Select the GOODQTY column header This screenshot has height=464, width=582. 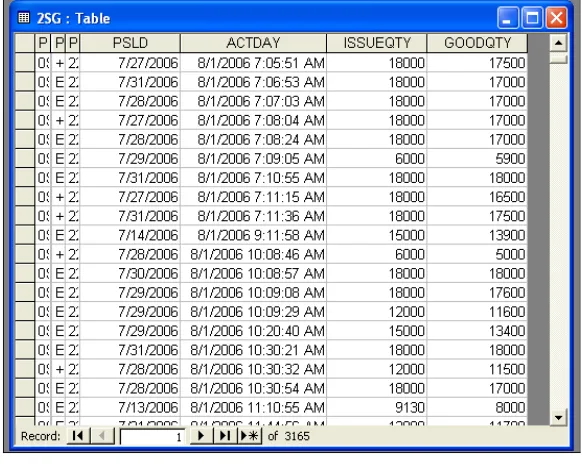pyautogui.click(x=477, y=43)
